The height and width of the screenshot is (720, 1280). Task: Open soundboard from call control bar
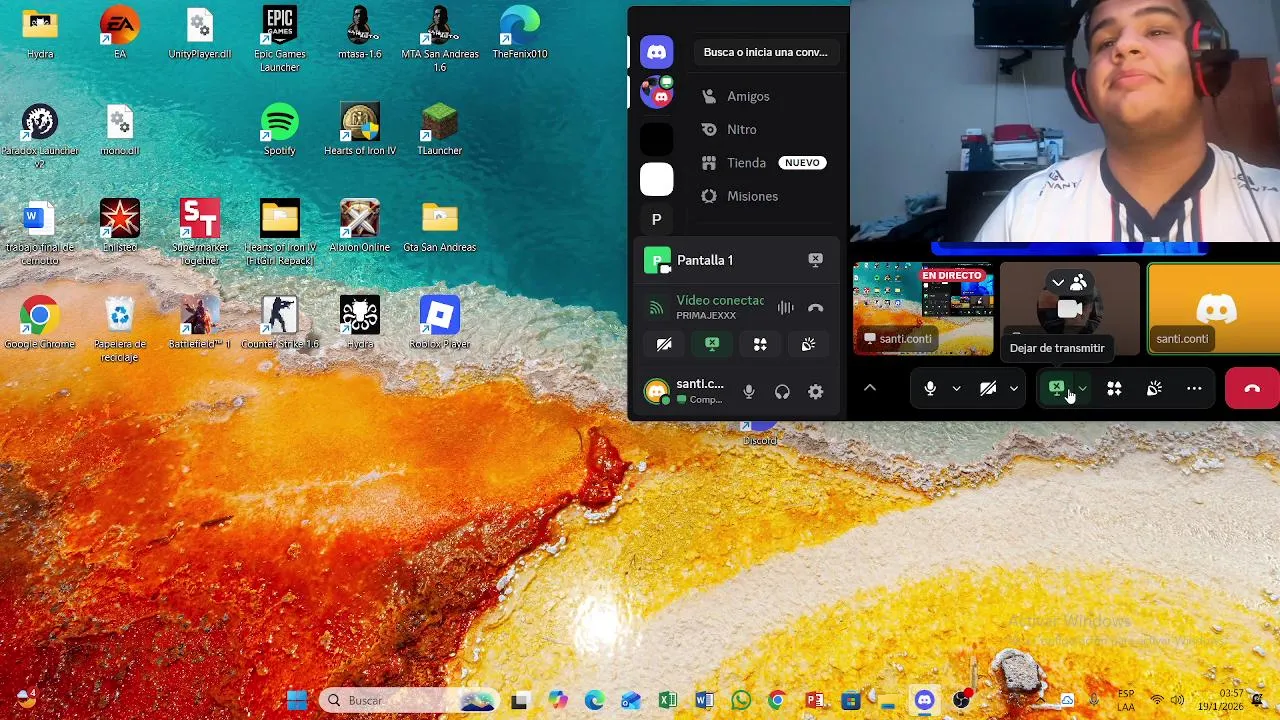coord(1154,388)
